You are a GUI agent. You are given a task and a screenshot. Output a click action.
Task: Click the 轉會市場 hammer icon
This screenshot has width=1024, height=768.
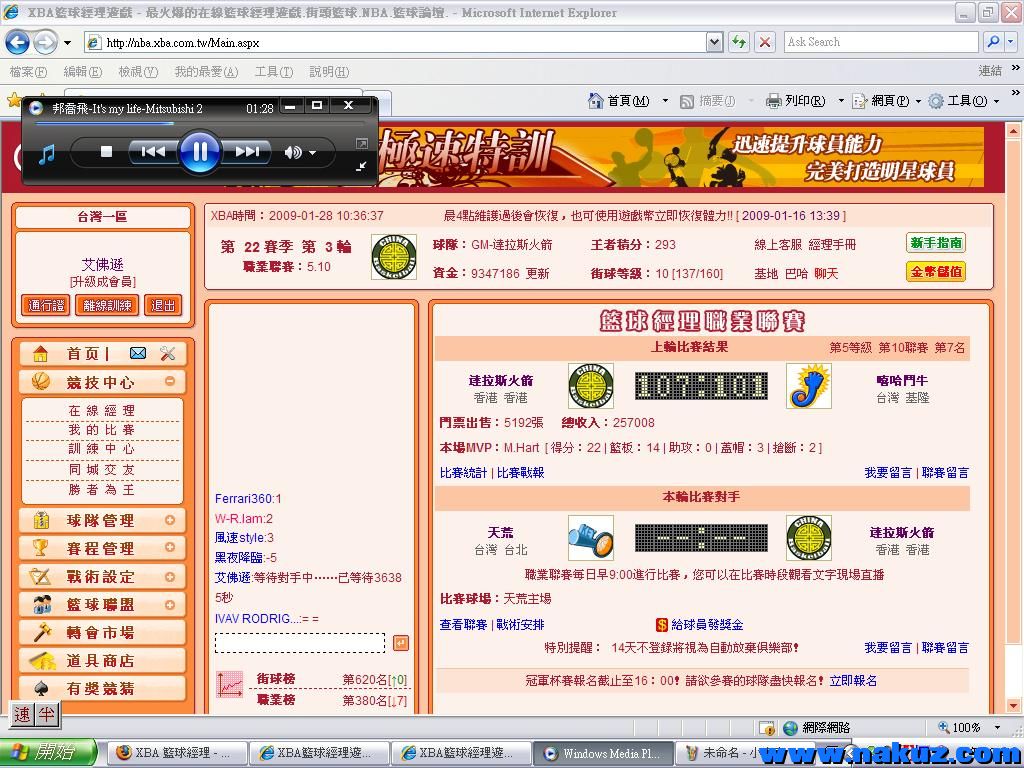point(42,632)
